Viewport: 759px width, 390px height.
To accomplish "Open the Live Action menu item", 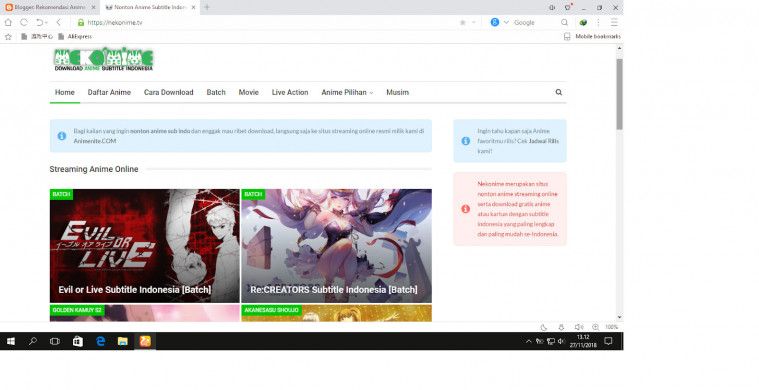I will click(x=289, y=92).
